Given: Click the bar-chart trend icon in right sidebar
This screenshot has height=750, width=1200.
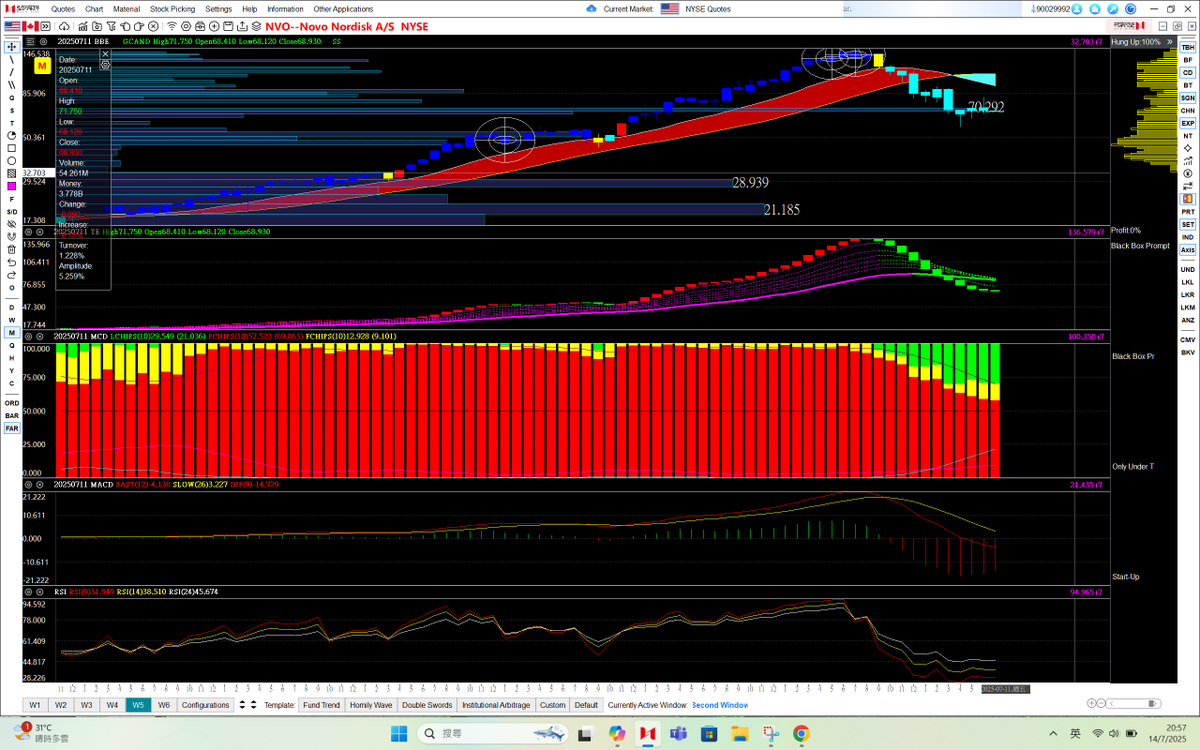Looking at the screenshot, I should [1188, 161].
